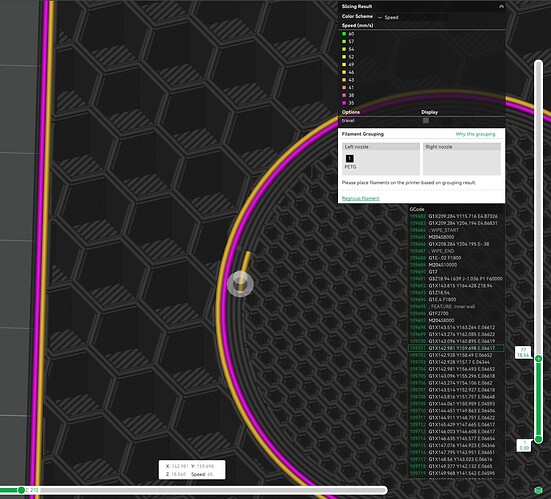The width and height of the screenshot is (551, 499).
Task: Collapse the Slicing Result panel
Action: [501, 6]
